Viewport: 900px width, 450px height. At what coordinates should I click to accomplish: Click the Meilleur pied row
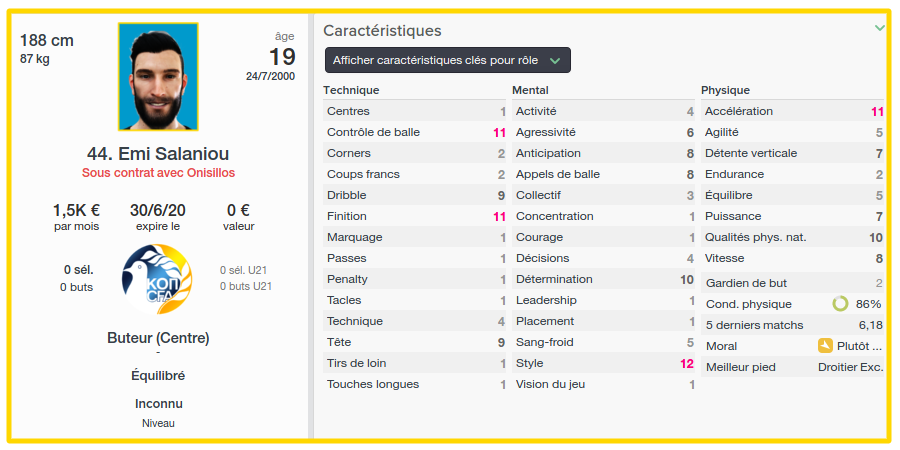point(793,367)
